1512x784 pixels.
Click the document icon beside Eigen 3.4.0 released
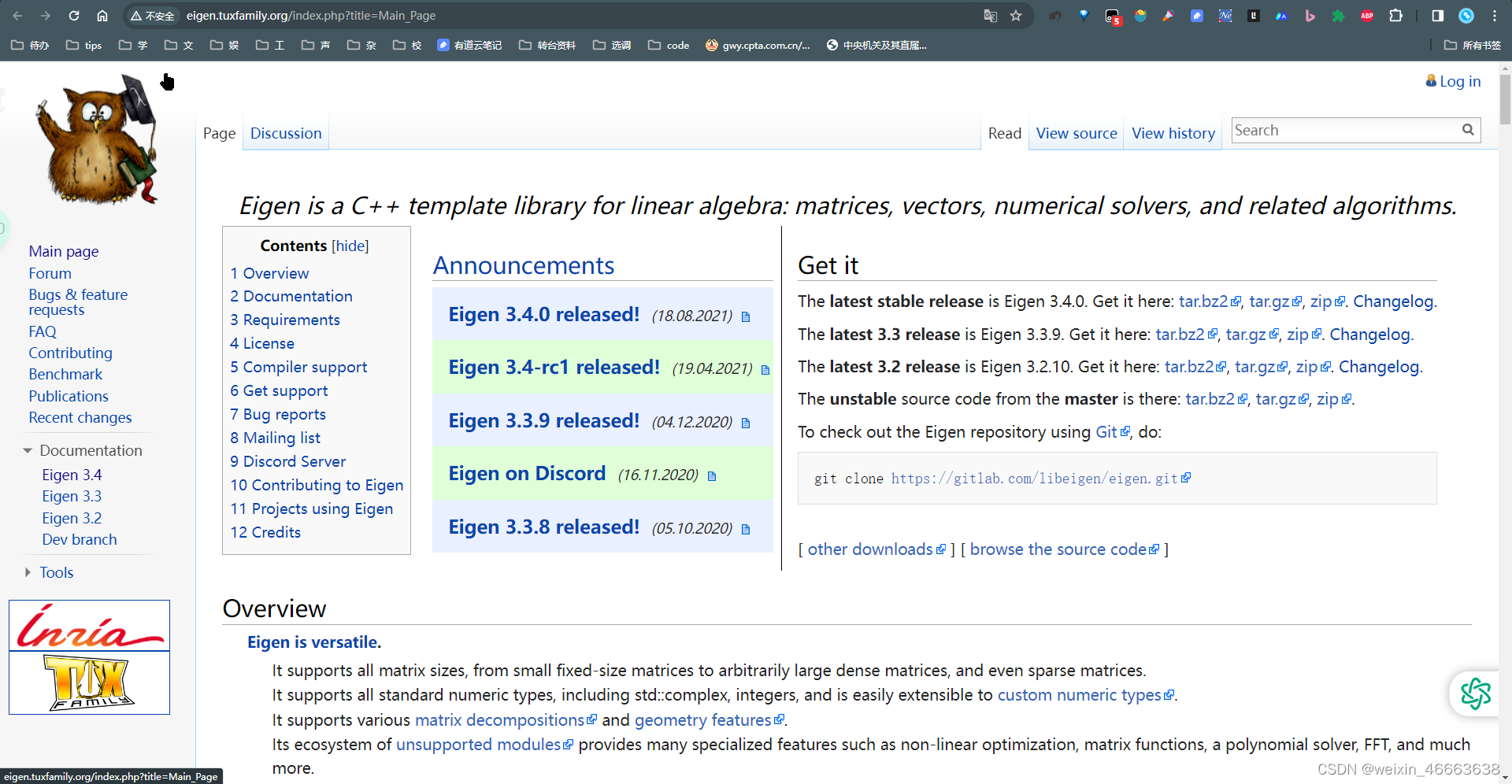746,316
